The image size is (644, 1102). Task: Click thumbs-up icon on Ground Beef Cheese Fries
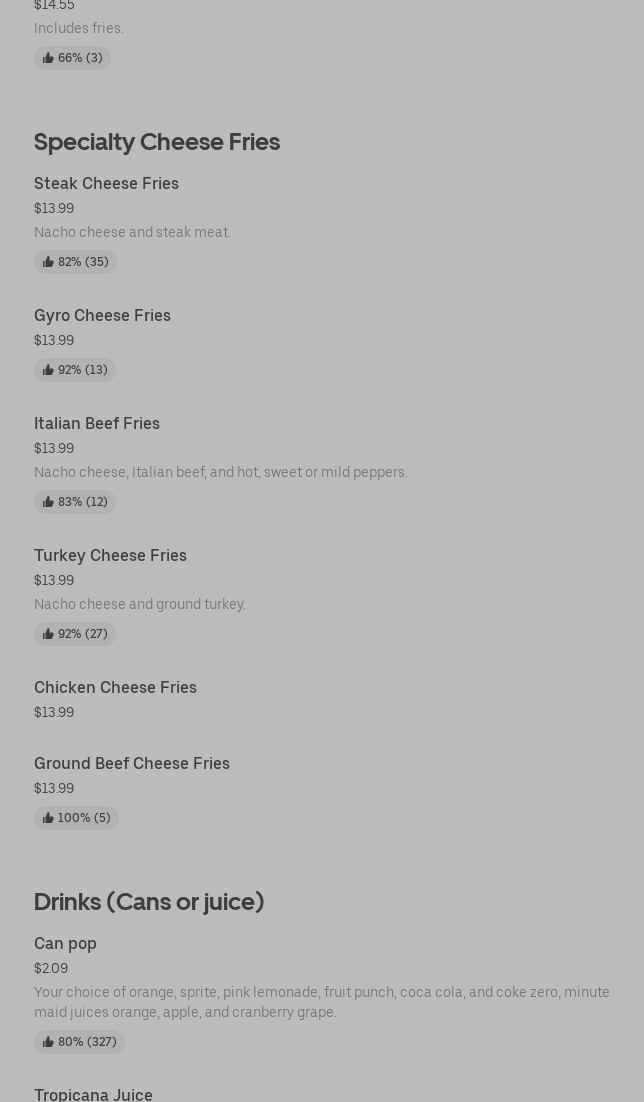pos(48,818)
